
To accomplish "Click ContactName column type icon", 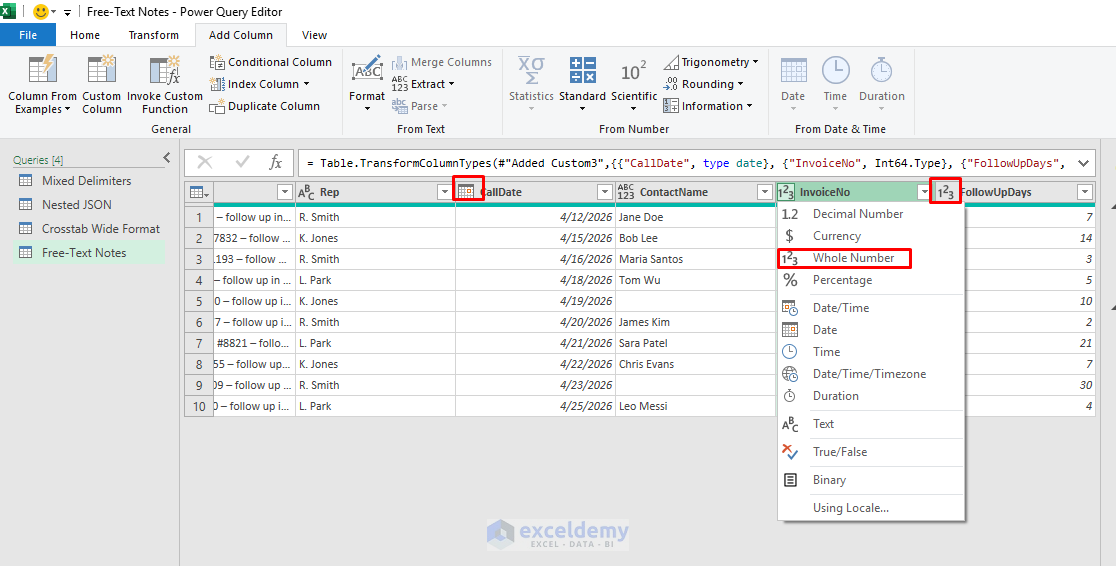I will pos(626,192).
